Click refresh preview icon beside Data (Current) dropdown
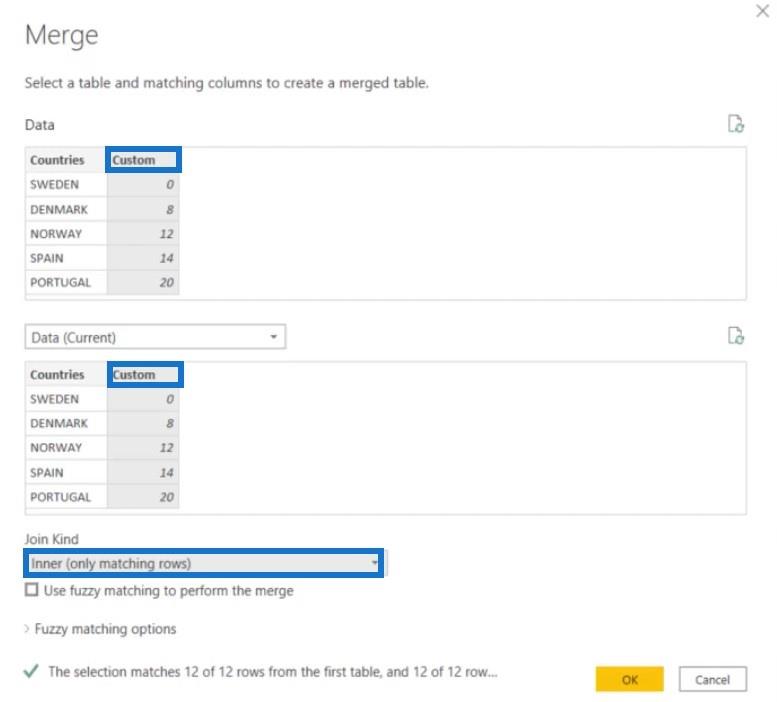The image size is (777, 702). (735, 335)
